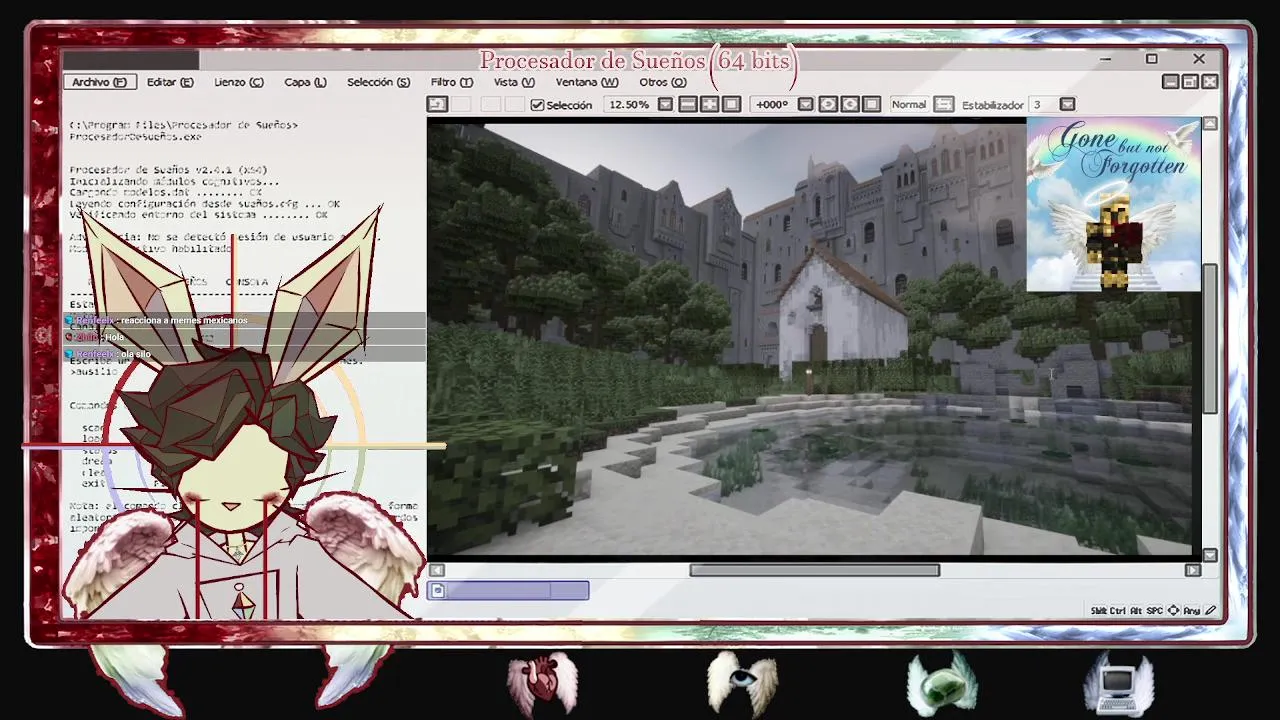Open the Archivo menu
1280x720 pixels.
click(x=99, y=82)
